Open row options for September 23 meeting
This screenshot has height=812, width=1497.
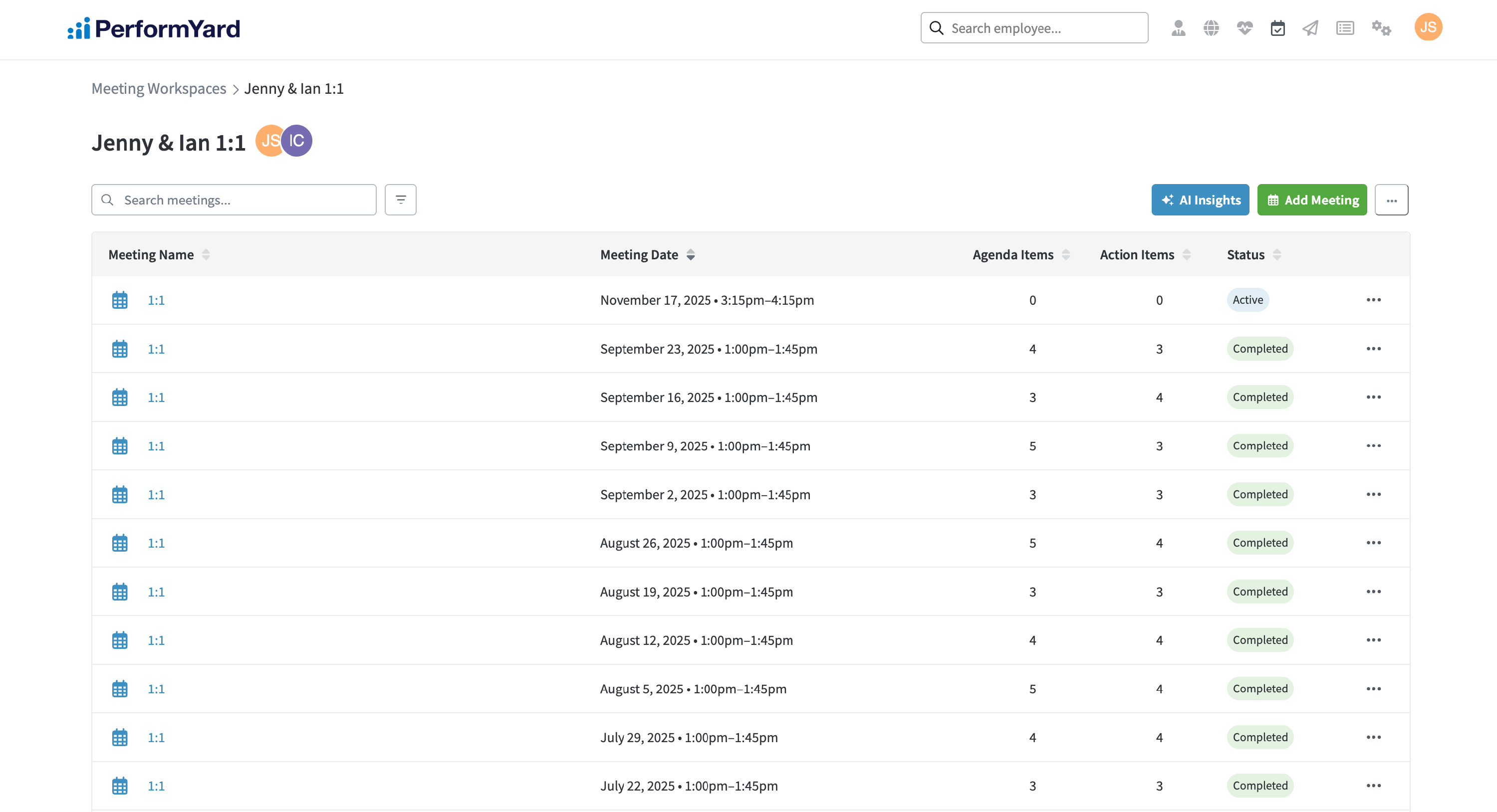pos(1373,349)
